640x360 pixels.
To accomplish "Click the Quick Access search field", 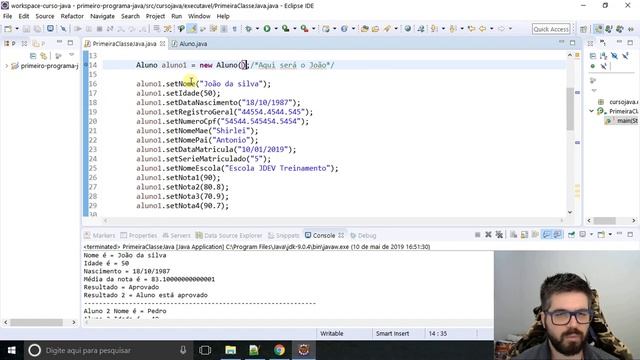I will point(551,29).
